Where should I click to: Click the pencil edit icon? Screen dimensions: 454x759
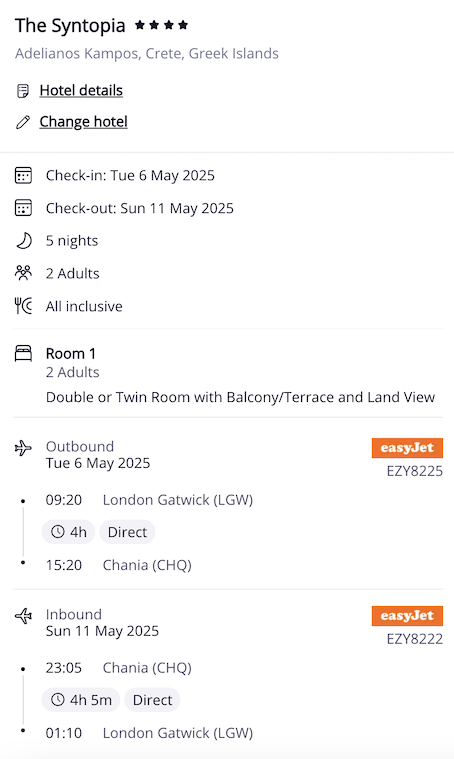(x=23, y=122)
